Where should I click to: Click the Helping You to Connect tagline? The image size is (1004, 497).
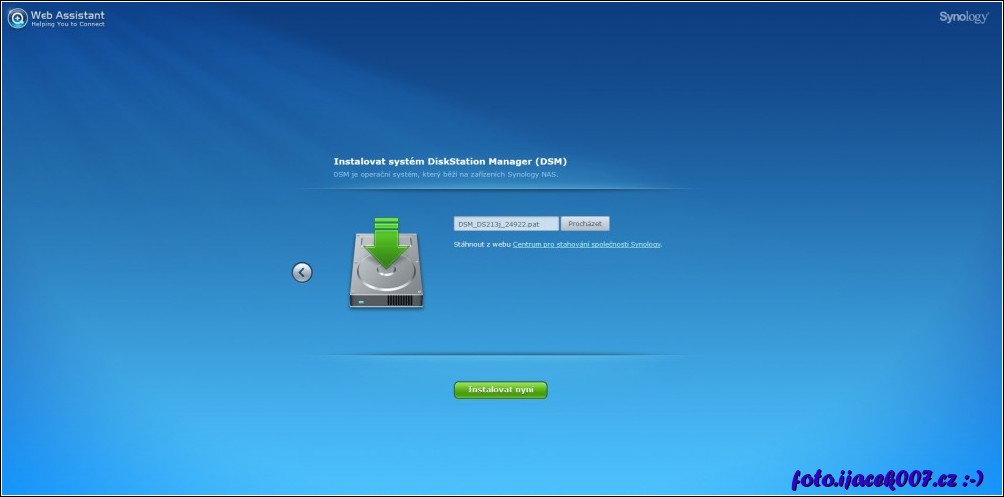(68, 24)
